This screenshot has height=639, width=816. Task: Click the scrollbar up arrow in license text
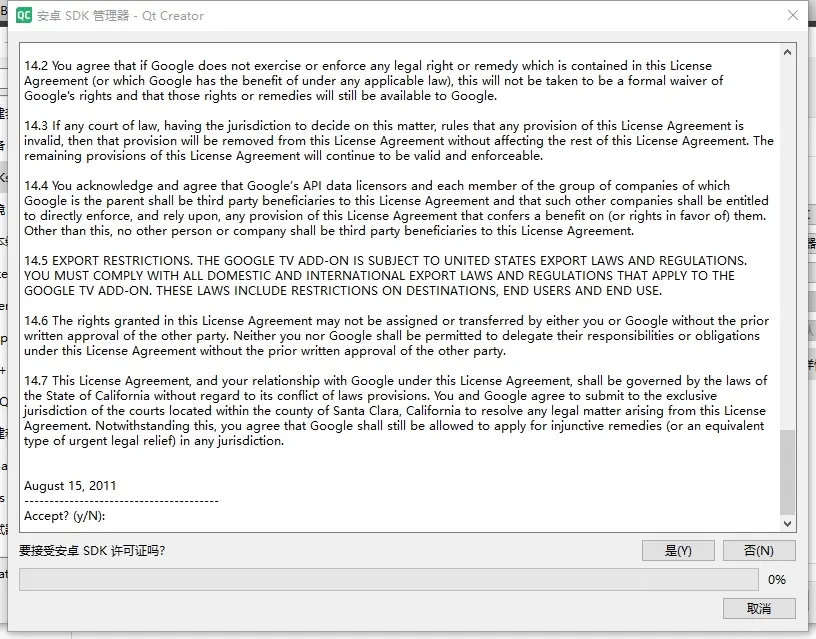(x=788, y=52)
